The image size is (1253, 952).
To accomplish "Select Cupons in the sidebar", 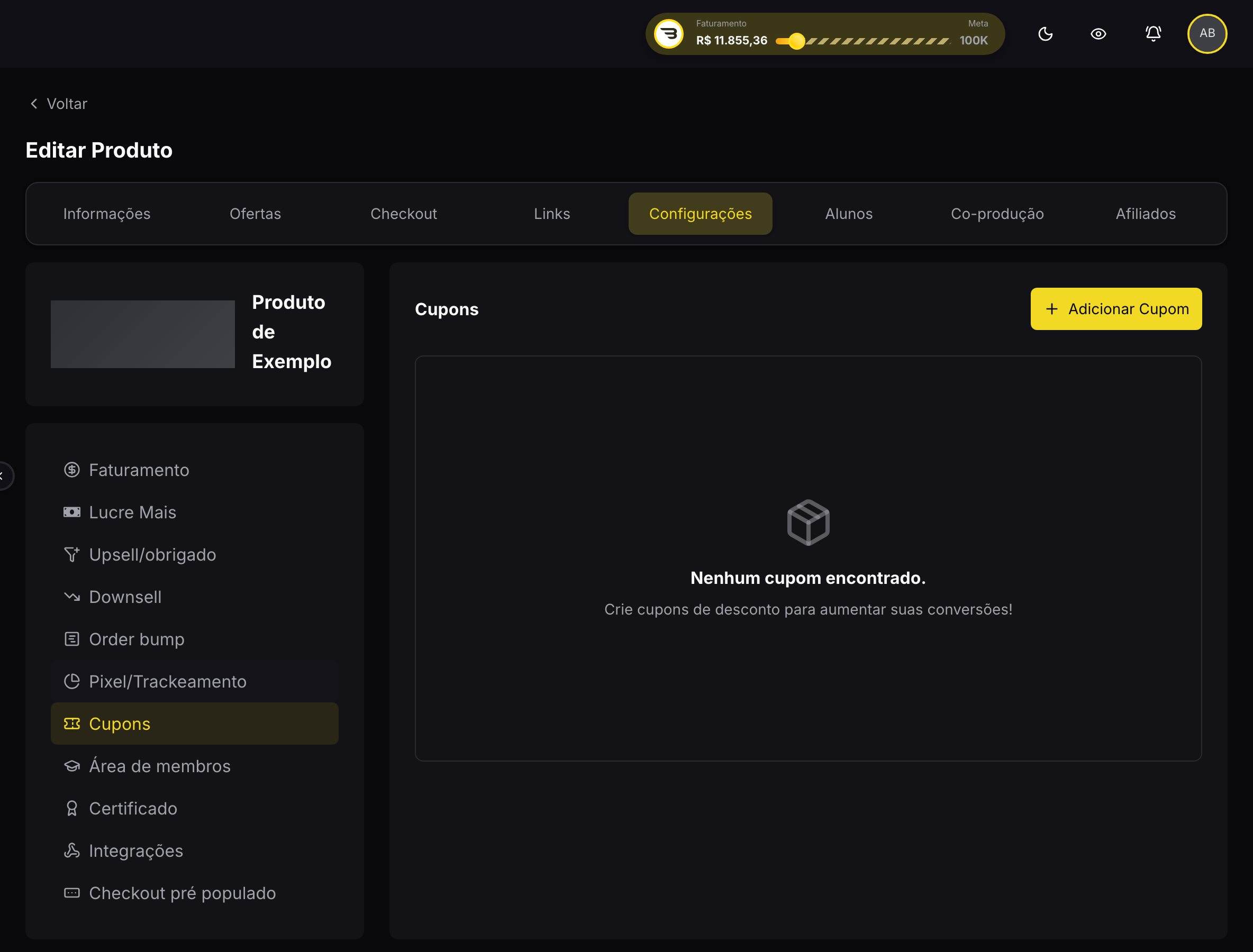I will pos(195,724).
